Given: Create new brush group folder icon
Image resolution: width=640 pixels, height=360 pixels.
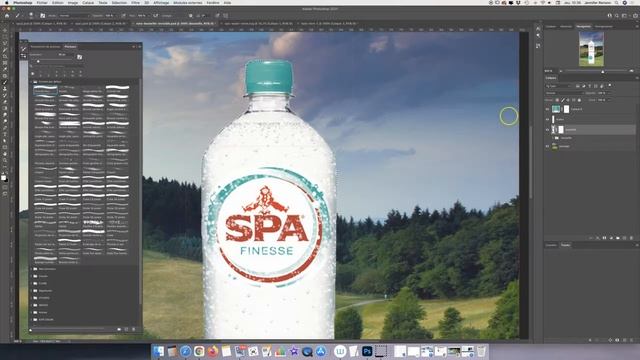Looking at the screenshot, I should click(119, 329).
